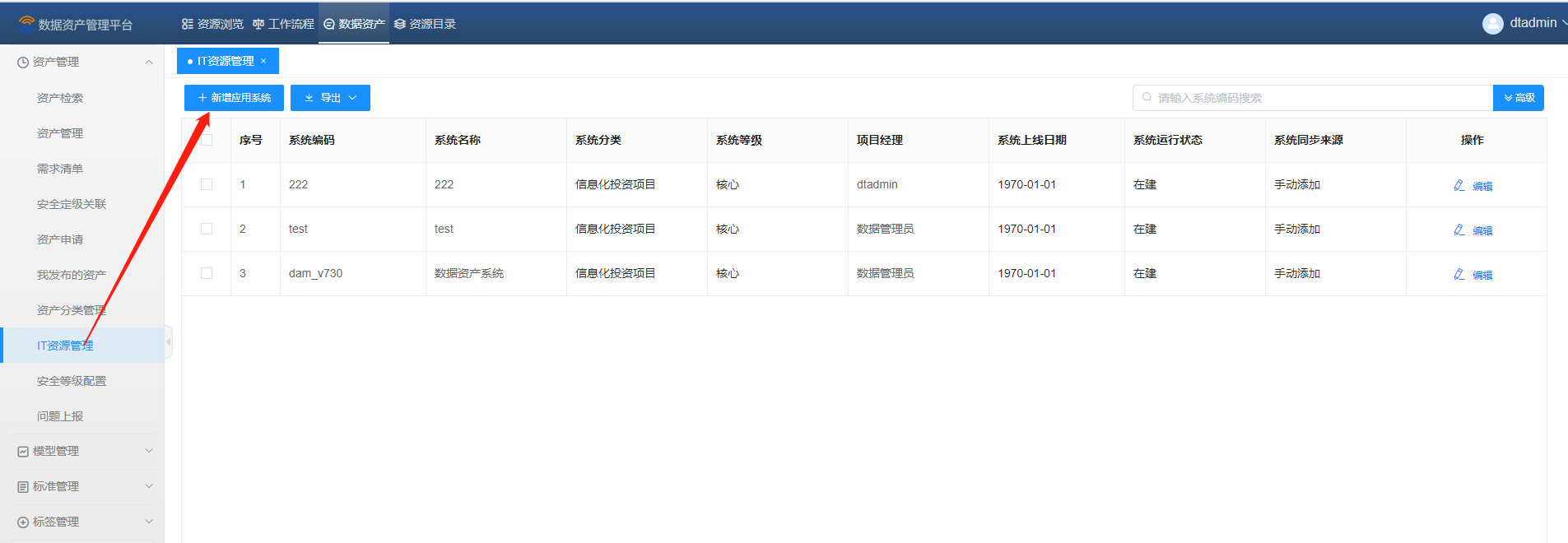Viewport: 1568px width, 543px height.
Task: Select the IT资源管理 page tab
Action: click(228, 61)
